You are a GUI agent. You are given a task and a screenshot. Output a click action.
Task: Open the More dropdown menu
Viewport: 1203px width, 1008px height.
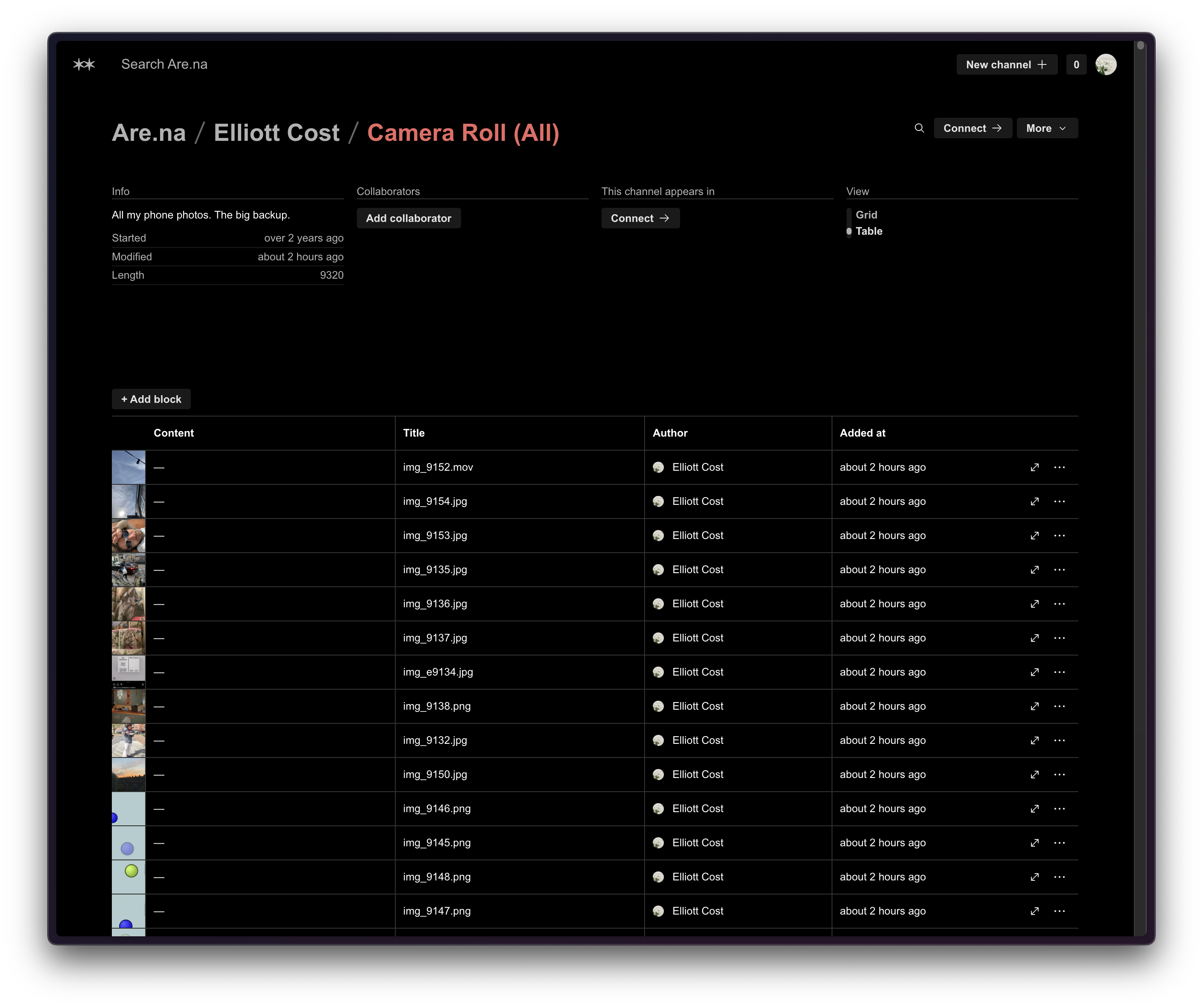[x=1047, y=128]
